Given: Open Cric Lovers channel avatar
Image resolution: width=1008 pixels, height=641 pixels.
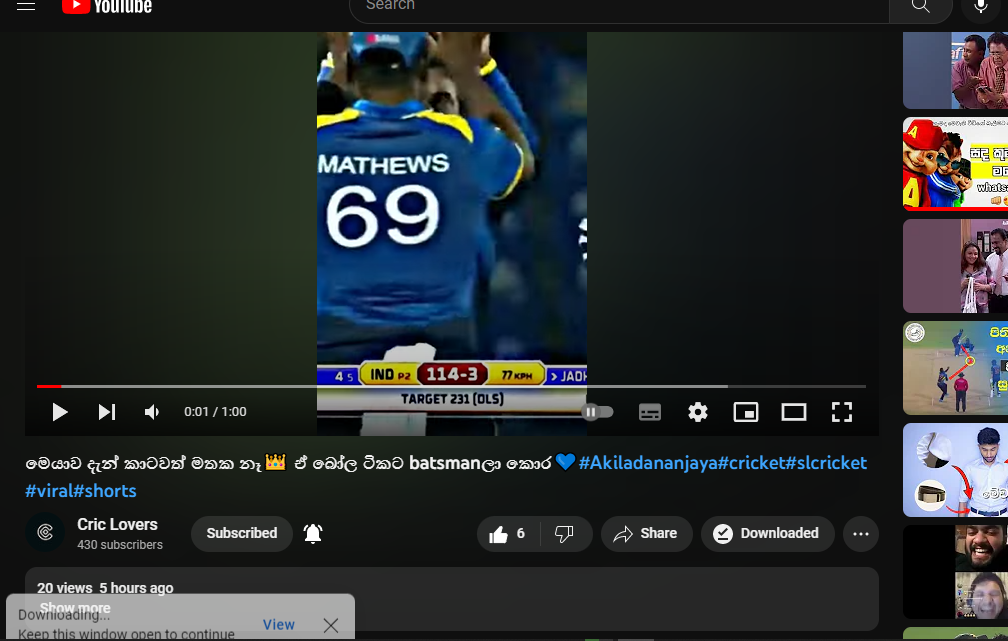Looking at the screenshot, I should click(x=45, y=532).
